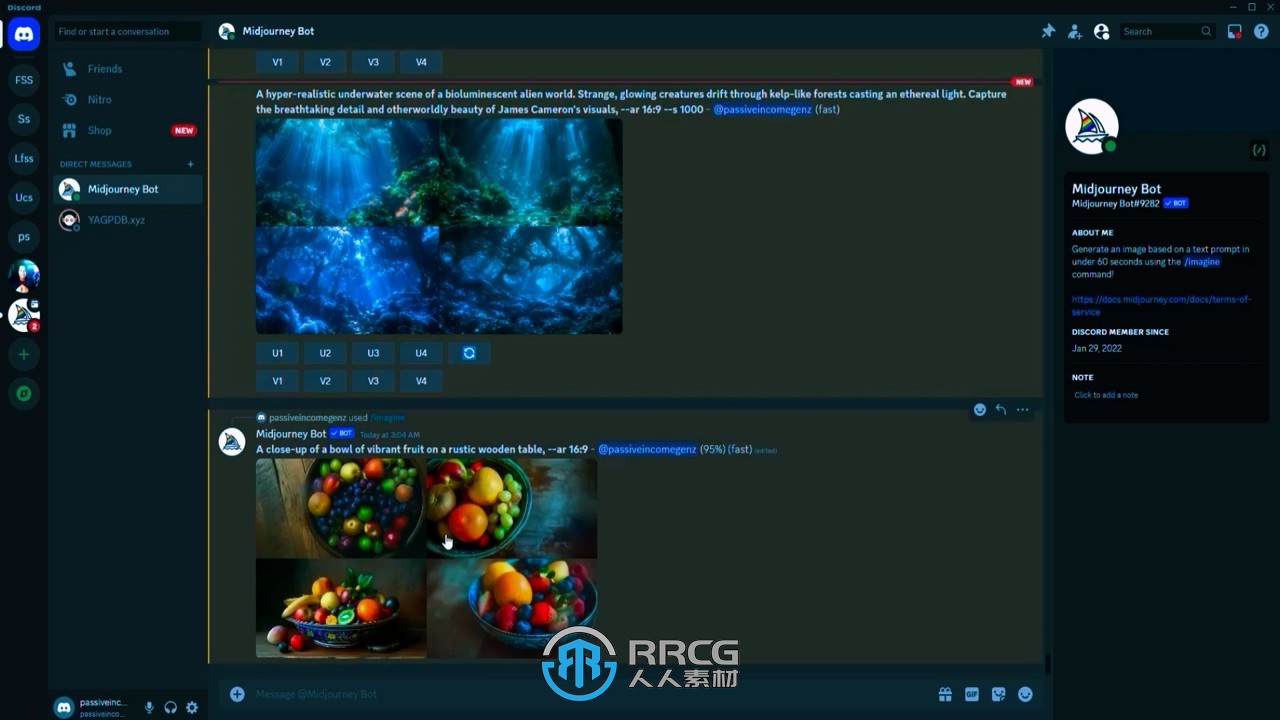Open emoji picker
Screen dimensions: 1280x720
[1025, 694]
